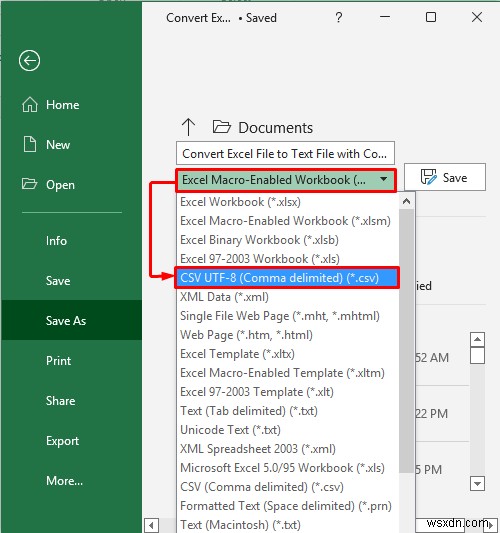Choose Save in the left sidebar

tap(71, 281)
